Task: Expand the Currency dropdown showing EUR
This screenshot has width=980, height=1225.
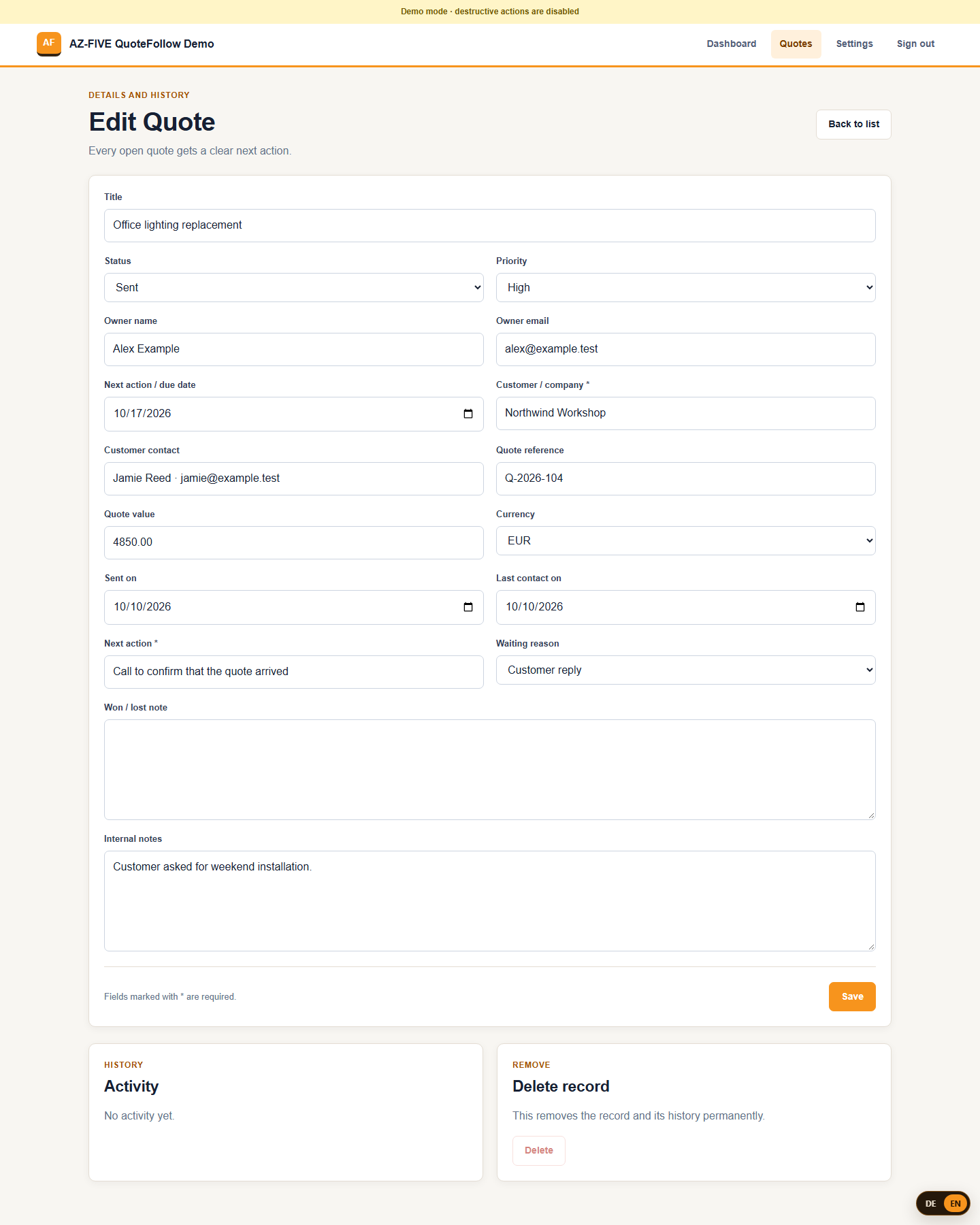Action: [686, 541]
